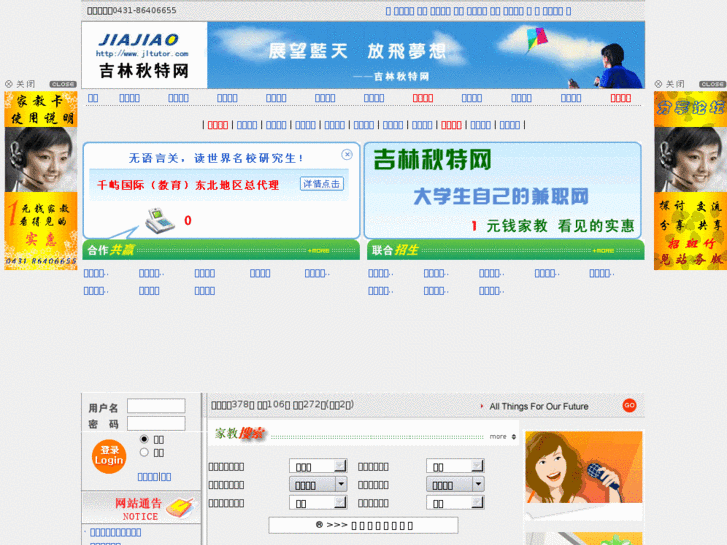
Task: Click the 合作共赢 section title
Action: click(x=110, y=250)
